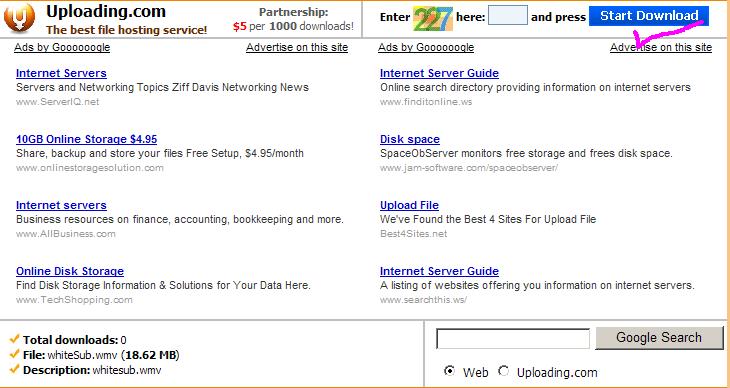Click the right Advertise on this site link
This screenshot has height=388, width=730.
(x=661, y=48)
